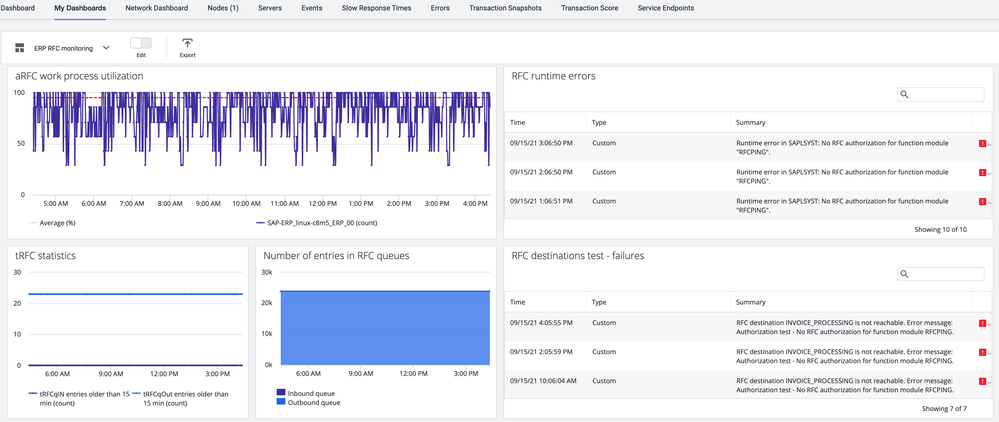The height and width of the screenshot is (422, 999).
Task: Select the 09/15/21 2:05:59 PM failure row
Action: (x=748, y=356)
